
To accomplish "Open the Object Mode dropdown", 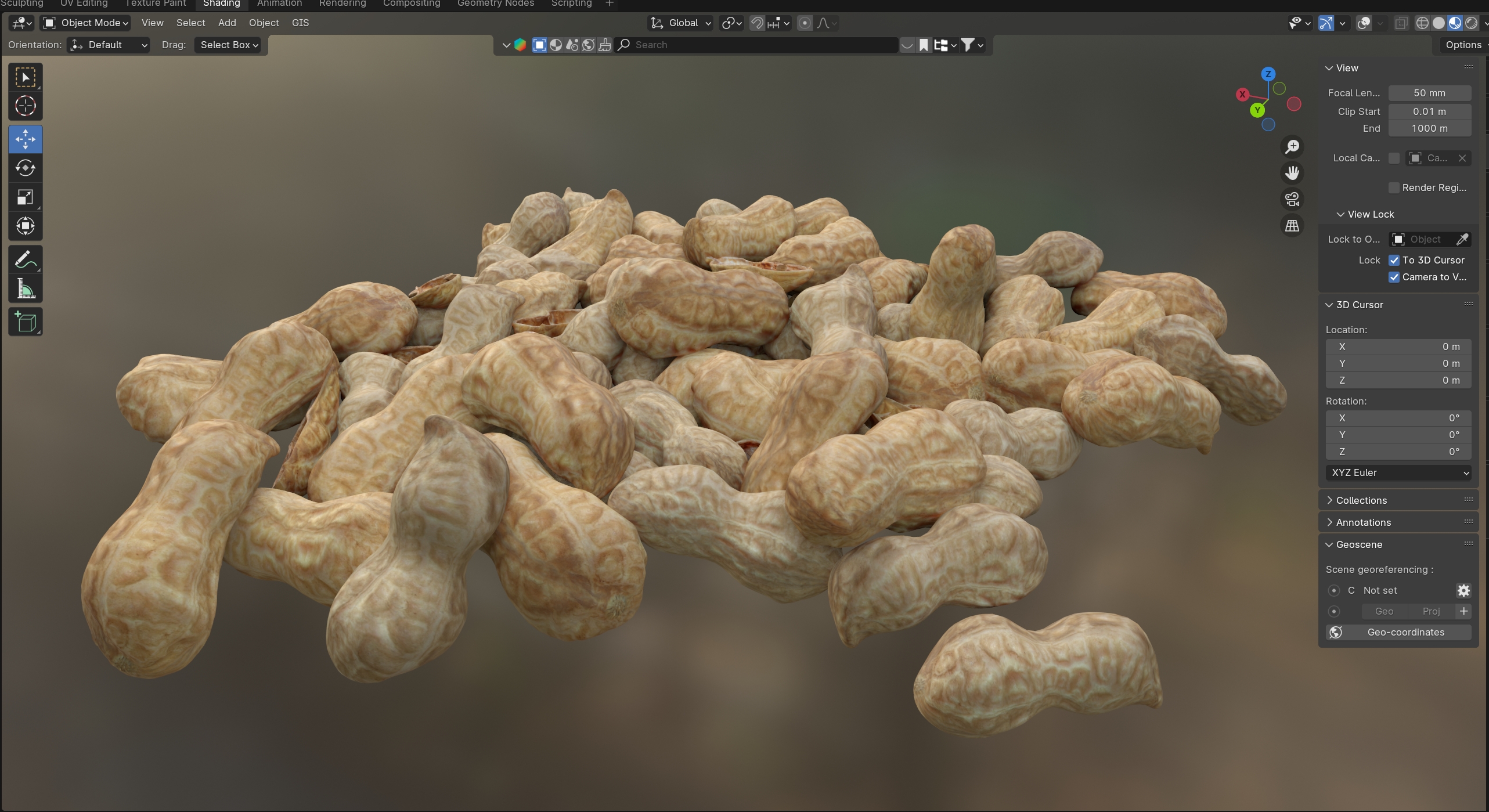I will click(x=86, y=23).
